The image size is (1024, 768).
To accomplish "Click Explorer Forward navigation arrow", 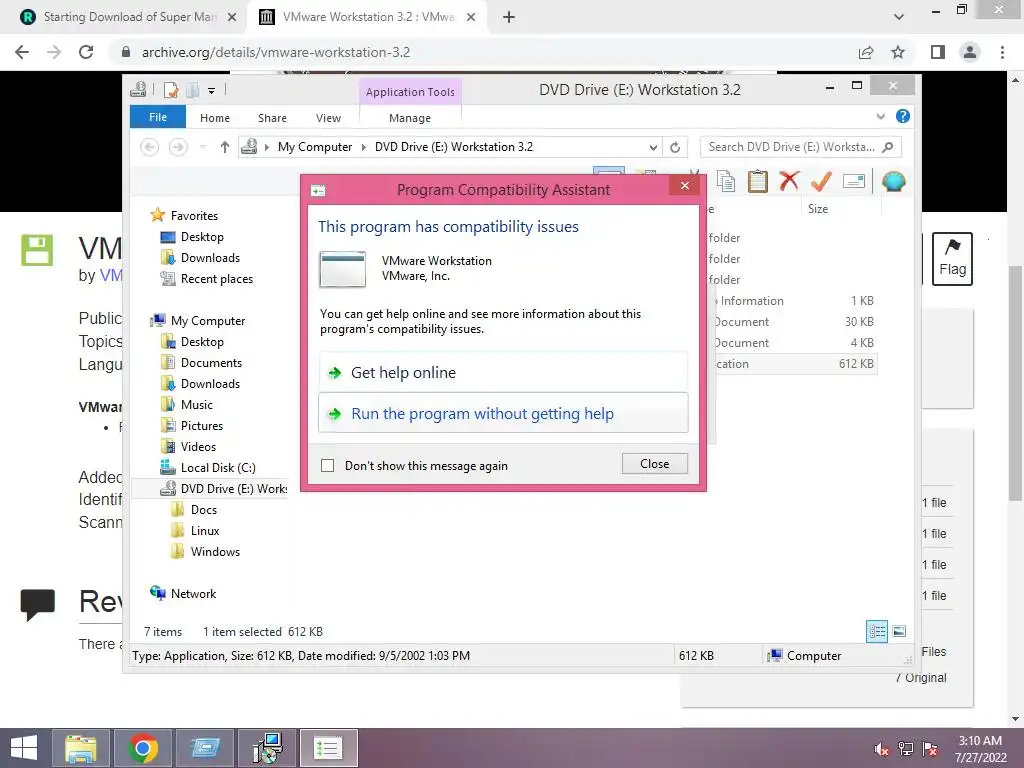I will [x=178, y=147].
